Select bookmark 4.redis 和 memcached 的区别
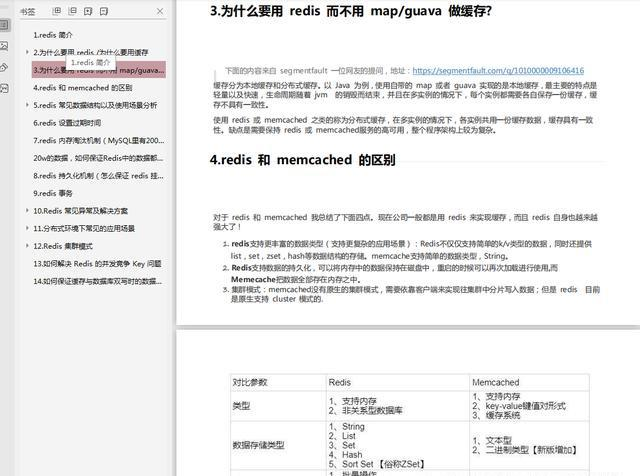The height and width of the screenshot is (476, 640). (82, 87)
